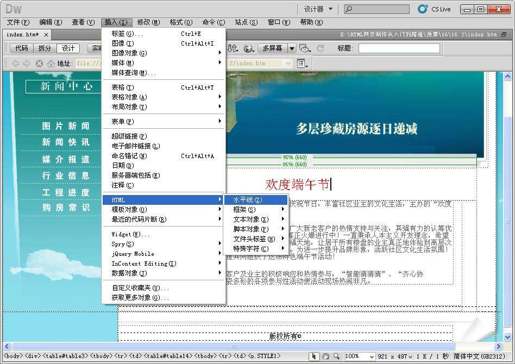Click the Hand tool in status bar
Image resolution: width=515 pixels, height=364 pixels.
pyautogui.click(x=325, y=356)
